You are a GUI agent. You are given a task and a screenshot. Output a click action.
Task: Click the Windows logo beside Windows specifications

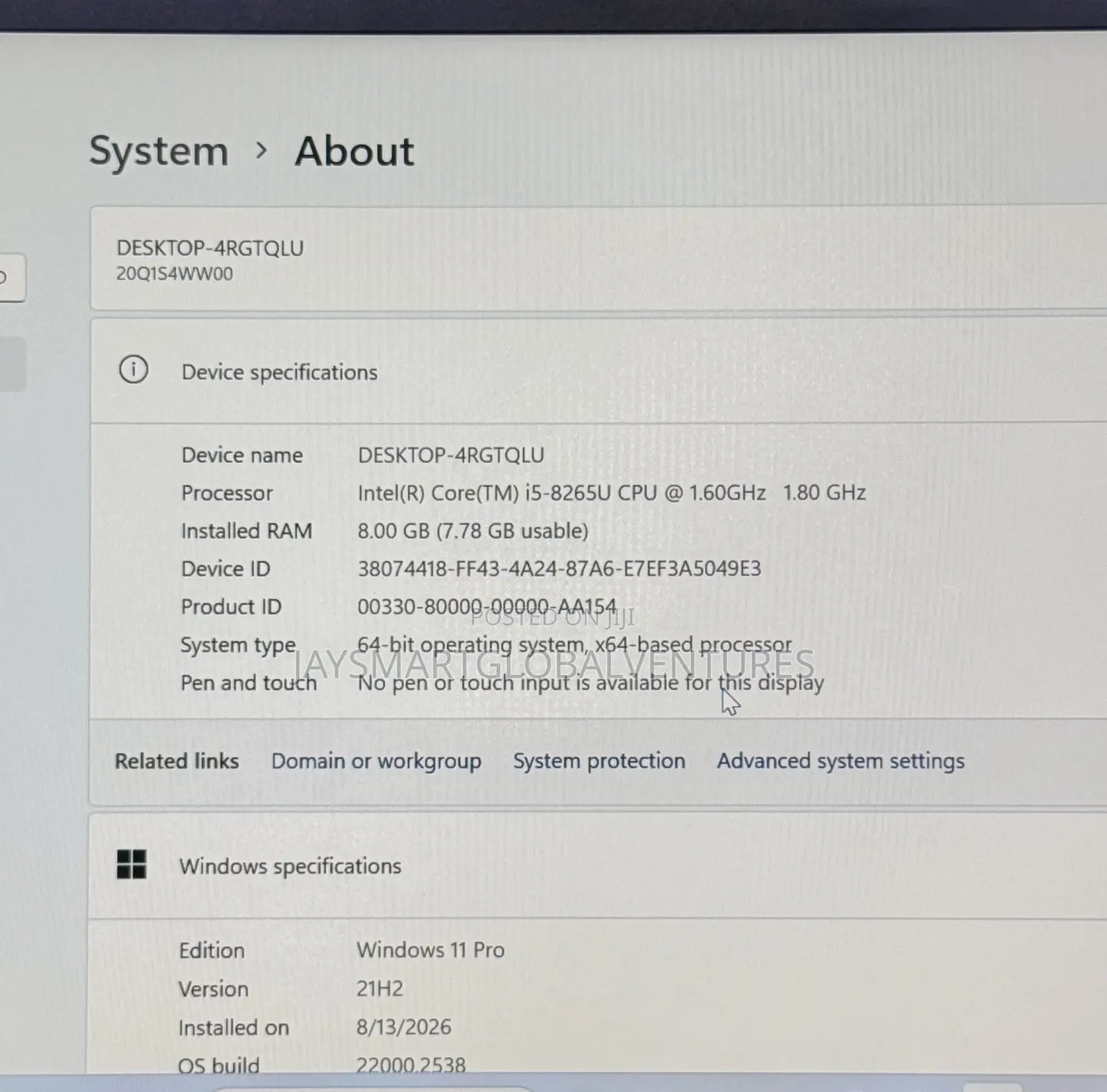pos(131,864)
